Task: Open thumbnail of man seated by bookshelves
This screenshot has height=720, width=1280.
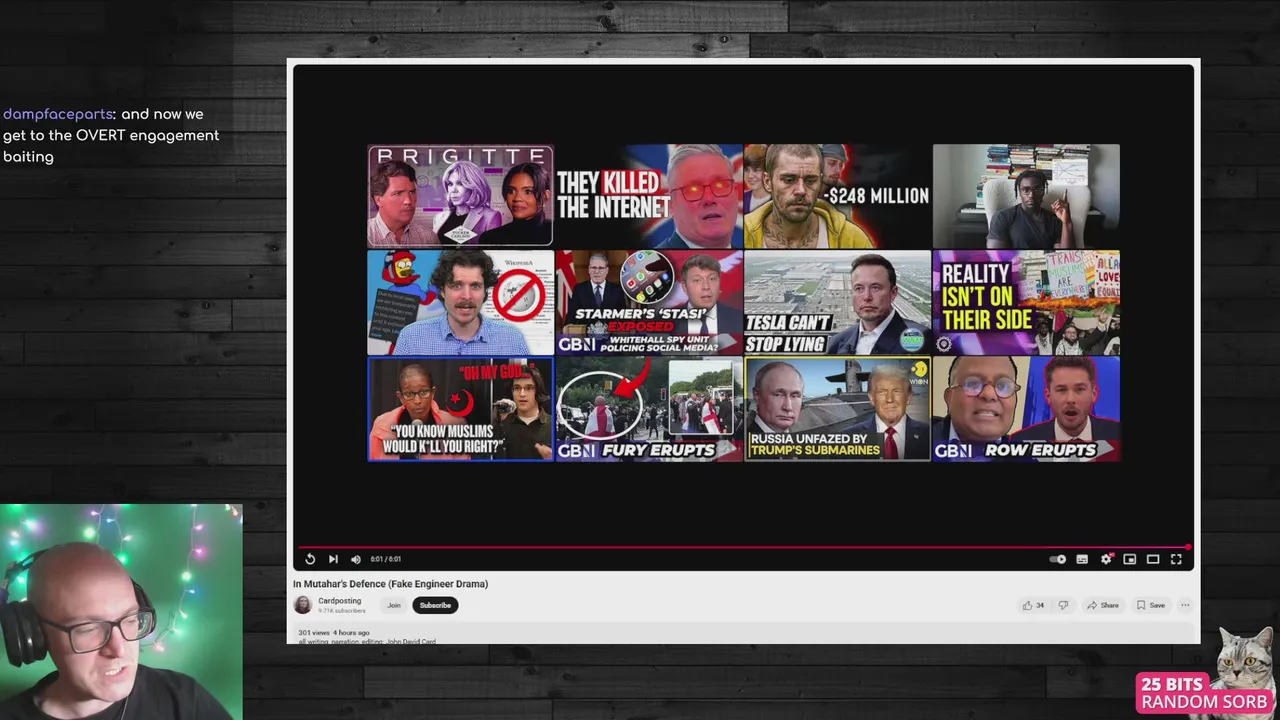Action: click(x=1026, y=196)
